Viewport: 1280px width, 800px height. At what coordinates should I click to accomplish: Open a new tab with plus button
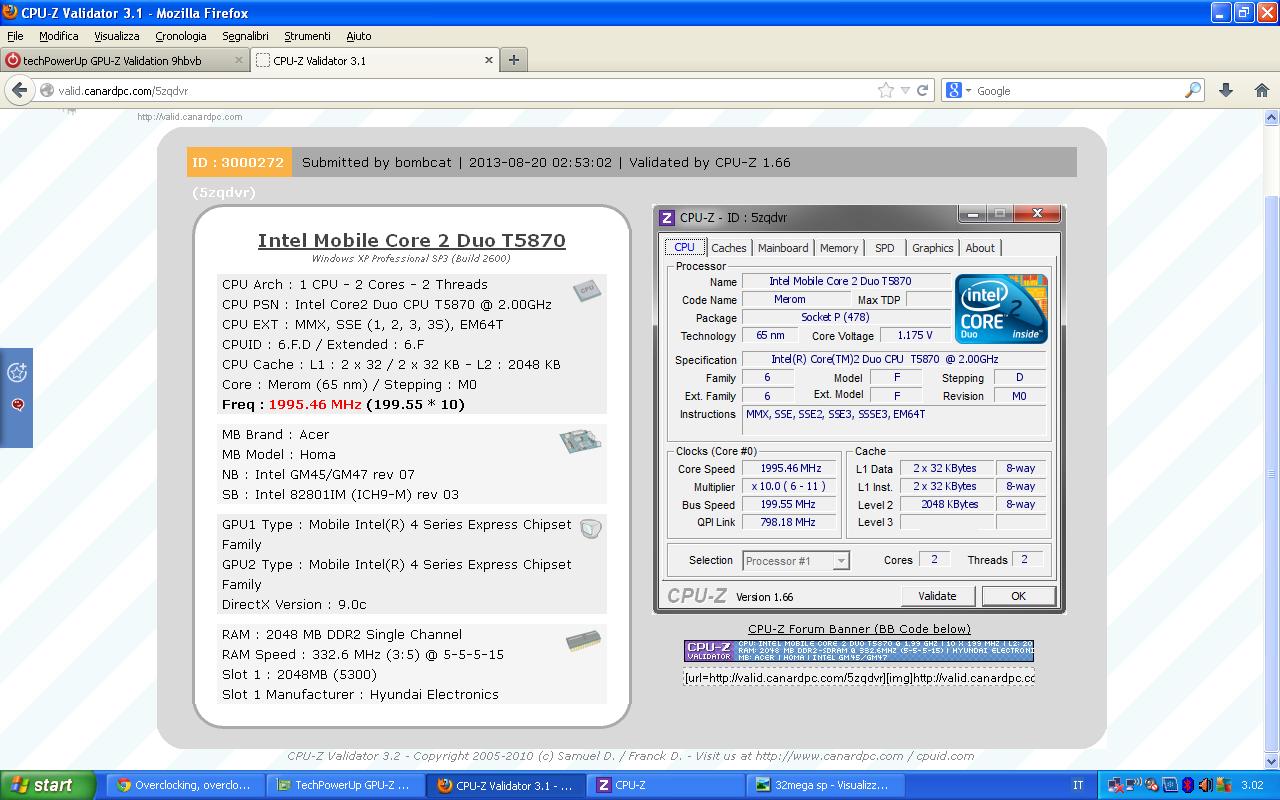coord(513,60)
